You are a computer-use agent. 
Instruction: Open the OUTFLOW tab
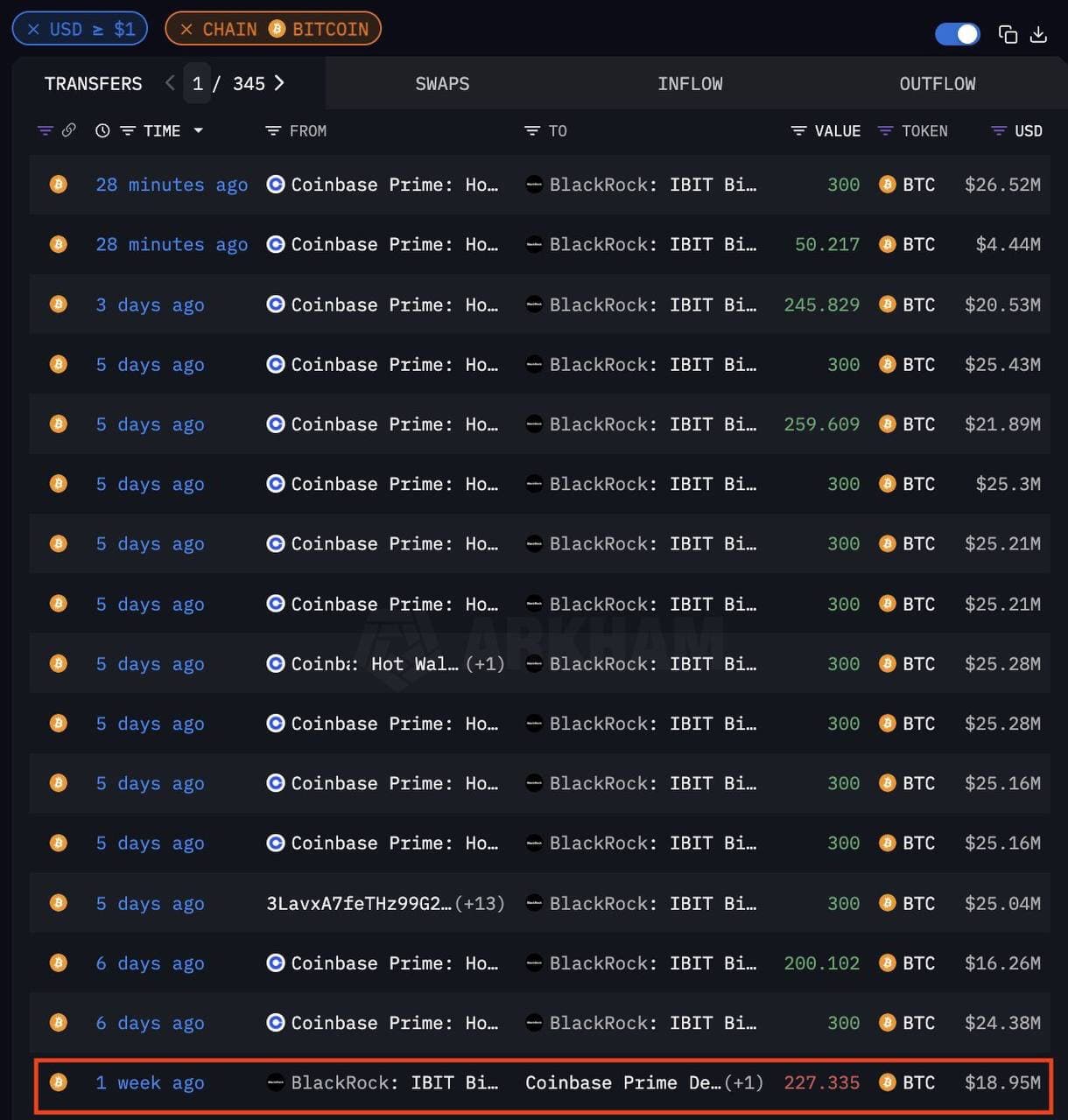[x=937, y=84]
